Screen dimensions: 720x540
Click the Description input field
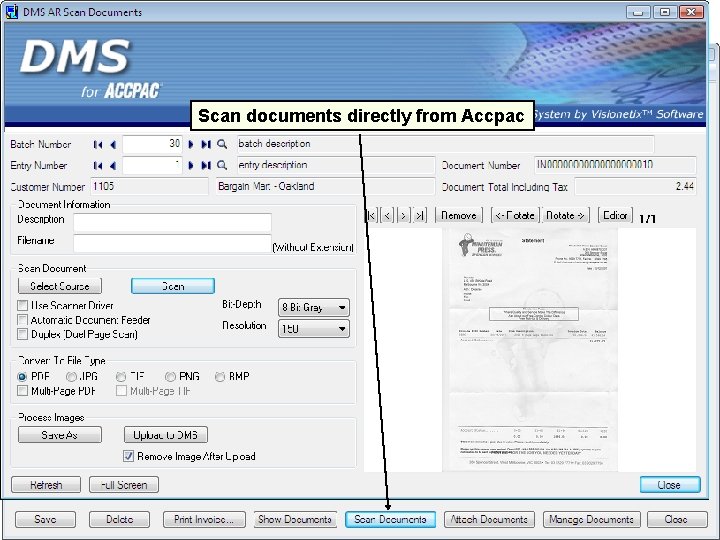tap(172, 222)
